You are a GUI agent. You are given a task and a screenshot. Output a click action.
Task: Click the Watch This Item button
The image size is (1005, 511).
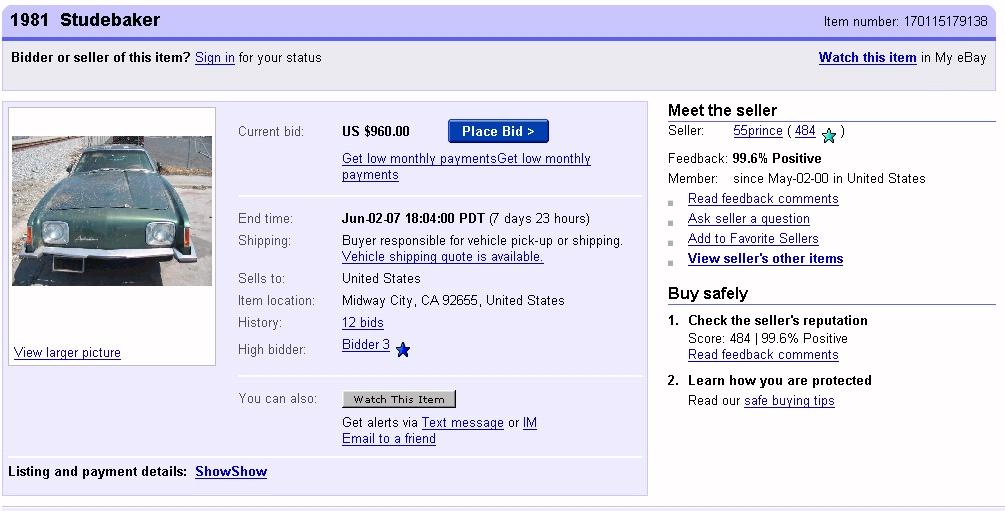pyautogui.click(x=399, y=399)
